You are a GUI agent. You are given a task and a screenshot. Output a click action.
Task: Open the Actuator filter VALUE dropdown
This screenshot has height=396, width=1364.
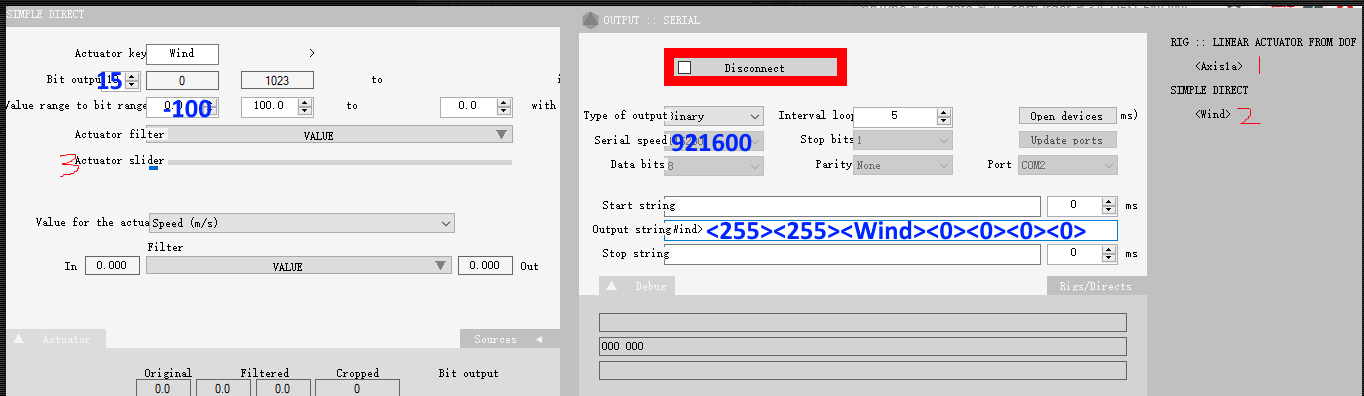pyautogui.click(x=330, y=135)
